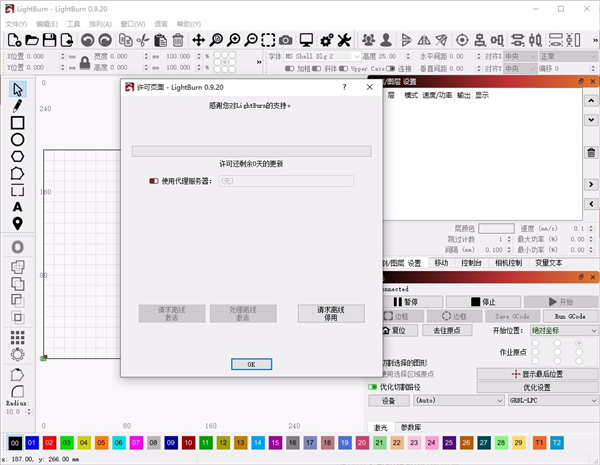
Task: Click the delete trash icon in top toolbar
Action: coord(177,40)
